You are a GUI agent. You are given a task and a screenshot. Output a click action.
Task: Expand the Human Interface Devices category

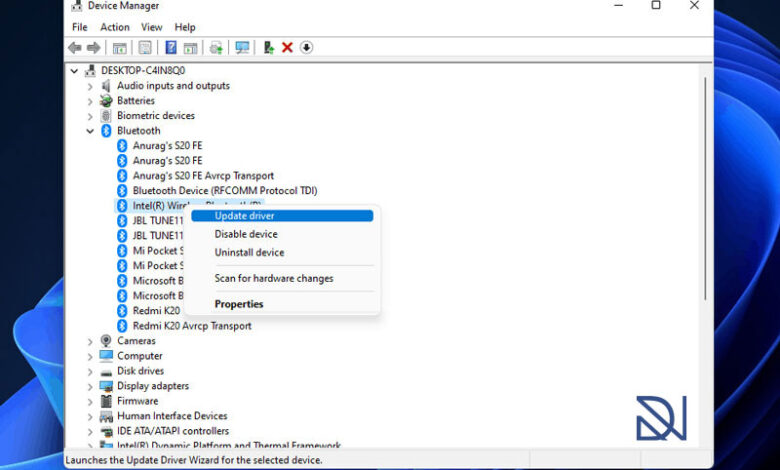point(90,417)
